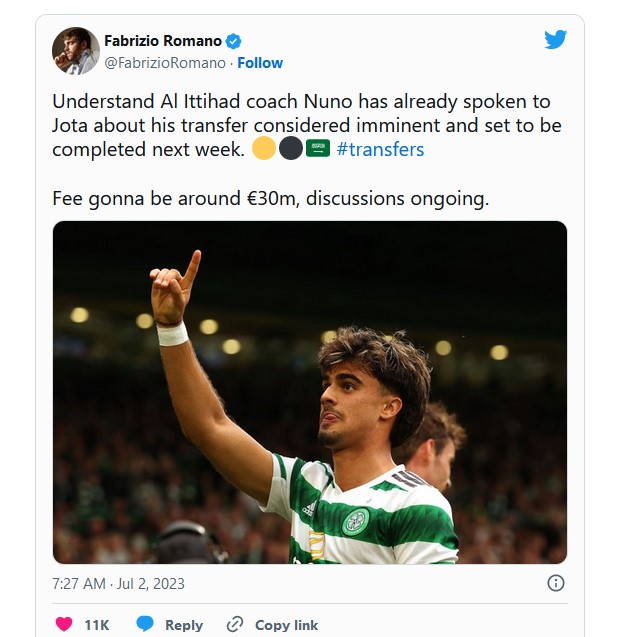Image resolution: width=632 pixels, height=637 pixels.
Task: Open Fabrizio Romano's profile avatar
Action: coord(76,51)
